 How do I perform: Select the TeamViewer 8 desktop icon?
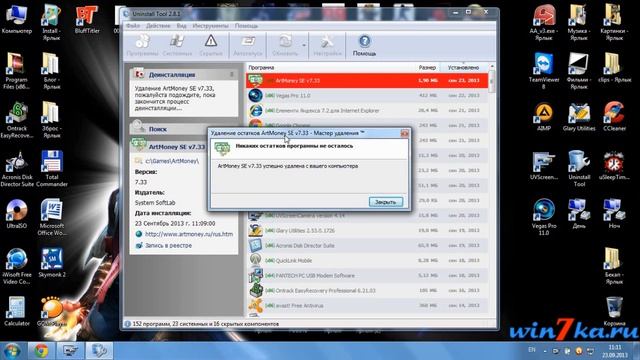544,71
